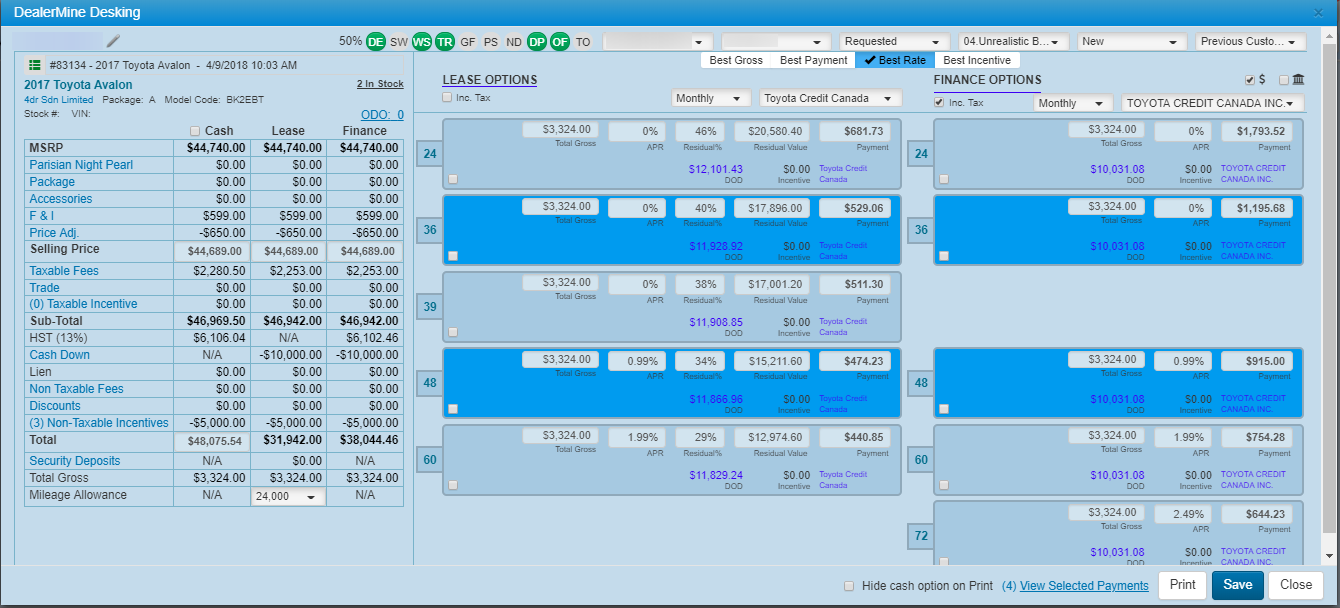Click the green DE status badge
The width and height of the screenshot is (1340, 608).
coord(375,42)
